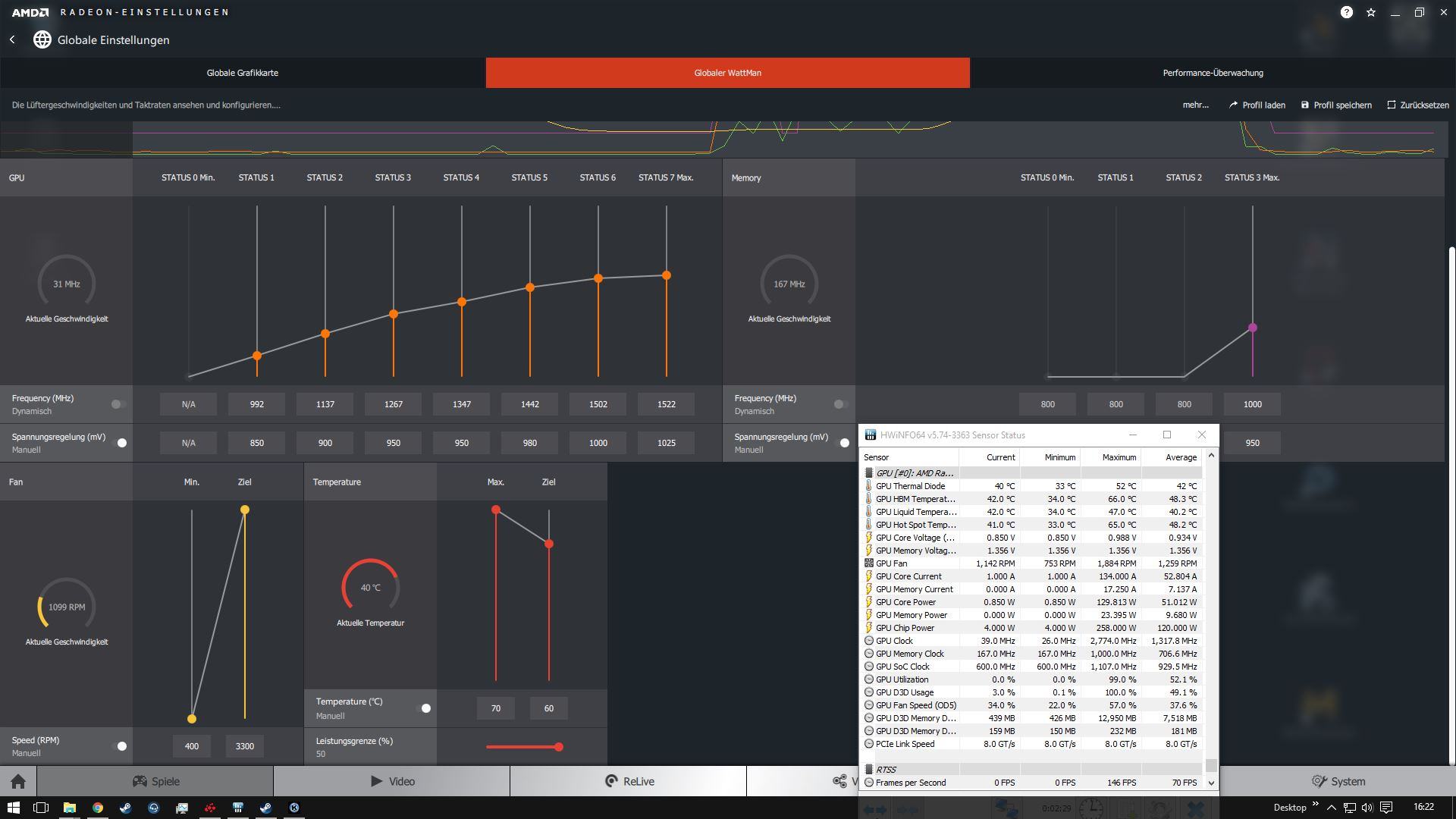Click Zurücksetzen button
1456x819 pixels.
coord(1418,105)
